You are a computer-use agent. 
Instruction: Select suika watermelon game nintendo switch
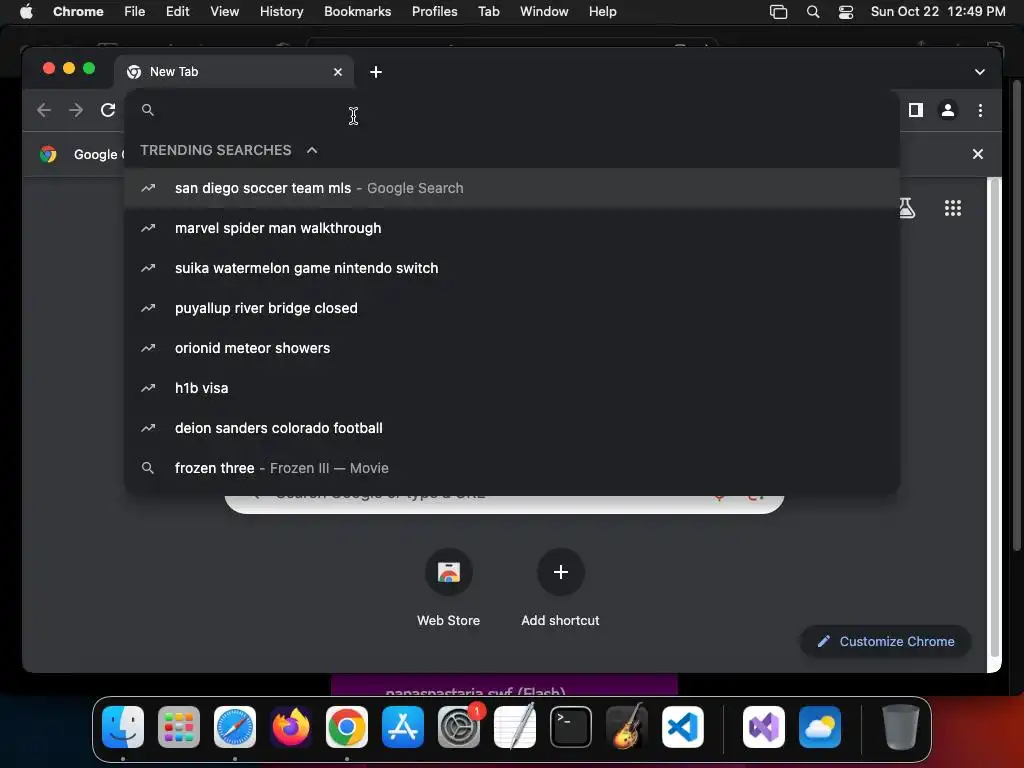511,268
